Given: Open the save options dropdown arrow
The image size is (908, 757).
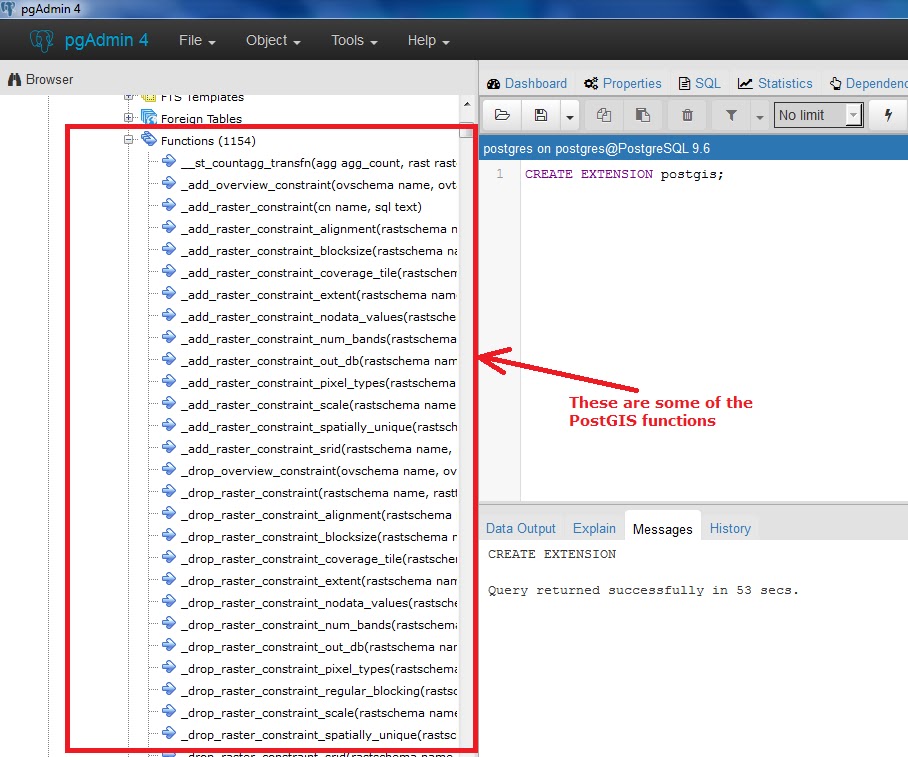Looking at the screenshot, I should tap(569, 116).
